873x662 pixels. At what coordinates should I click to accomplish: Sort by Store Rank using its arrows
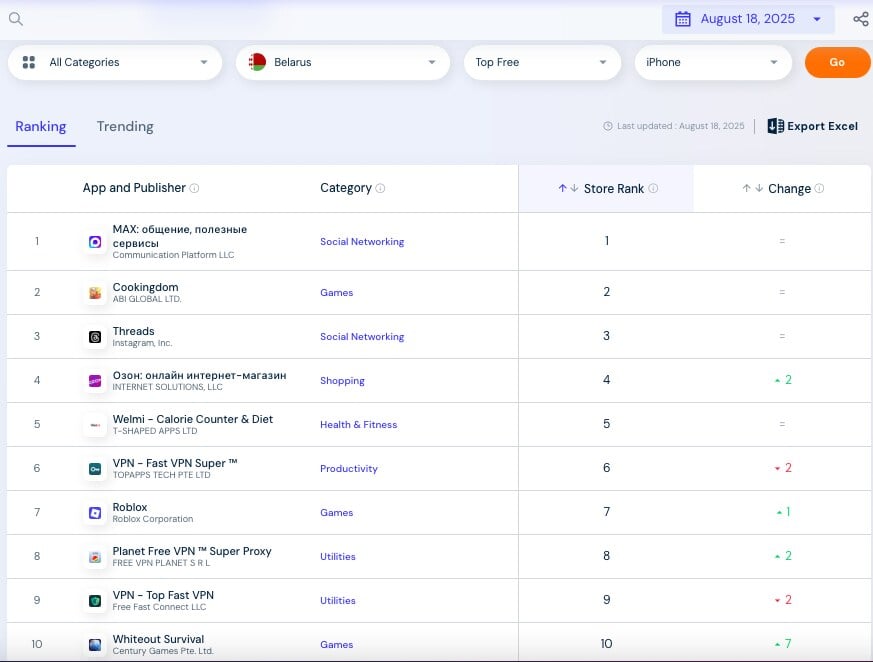[568, 188]
